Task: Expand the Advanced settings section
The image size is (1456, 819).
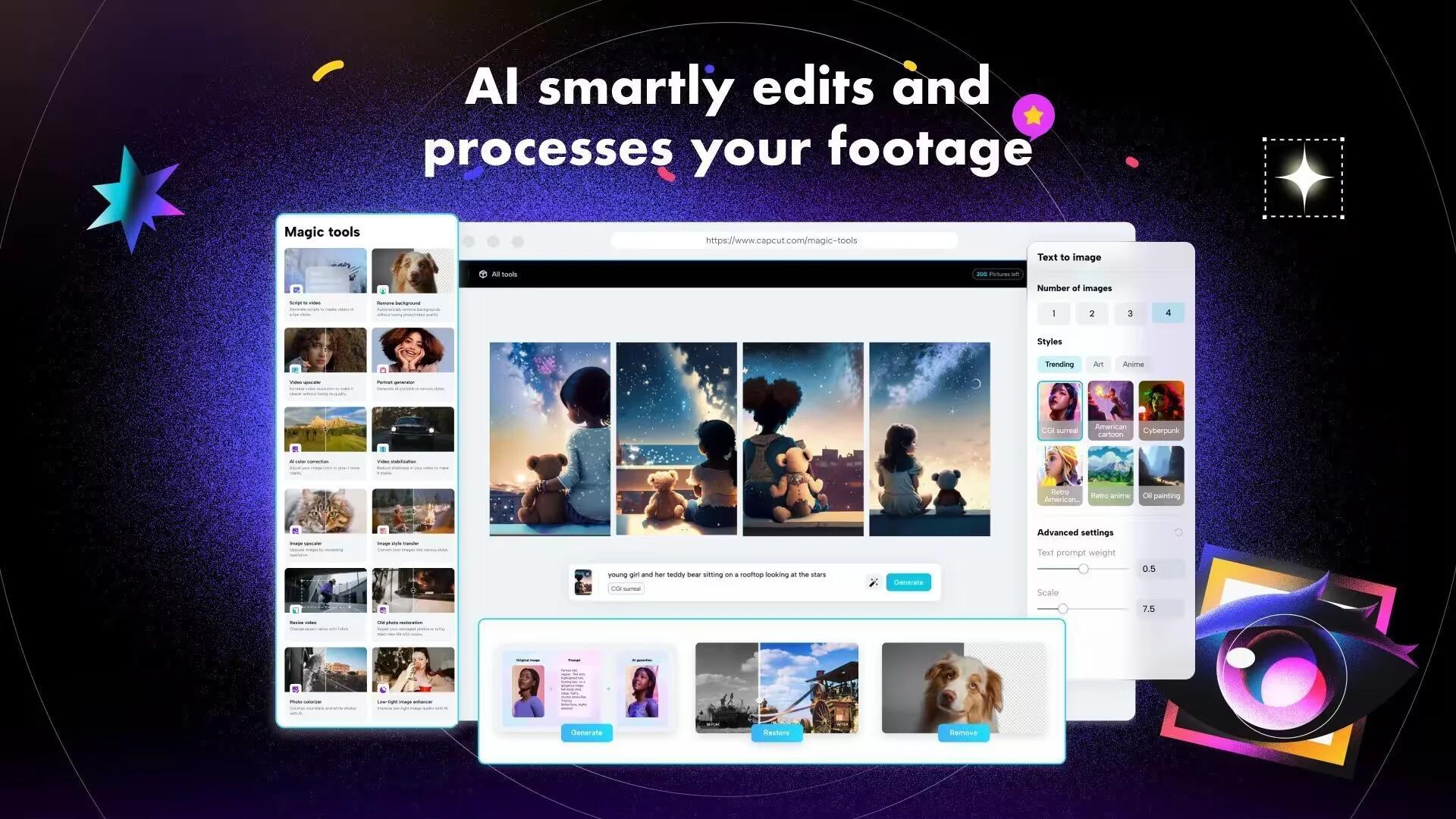Action: pos(1179,532)
